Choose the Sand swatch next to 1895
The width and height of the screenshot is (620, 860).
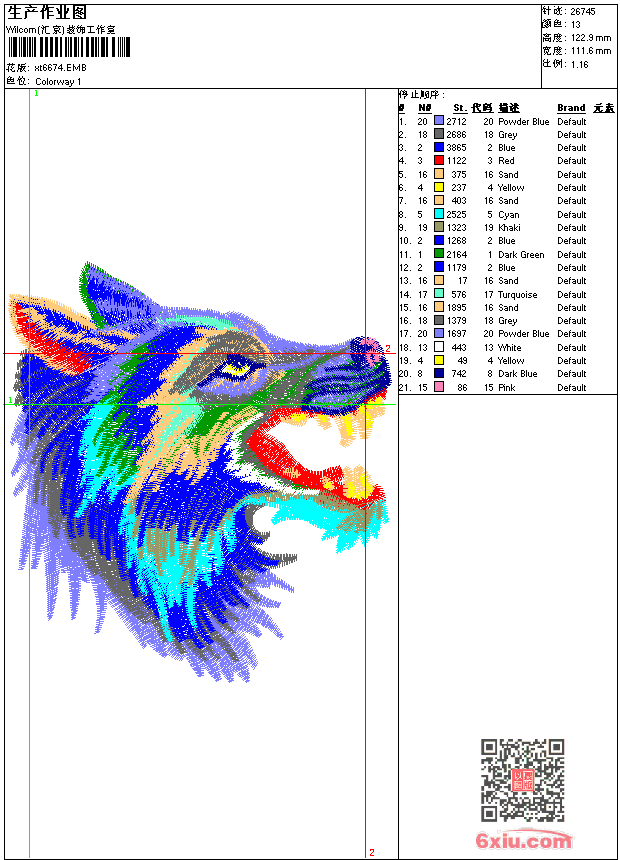(x=439, y=307)
